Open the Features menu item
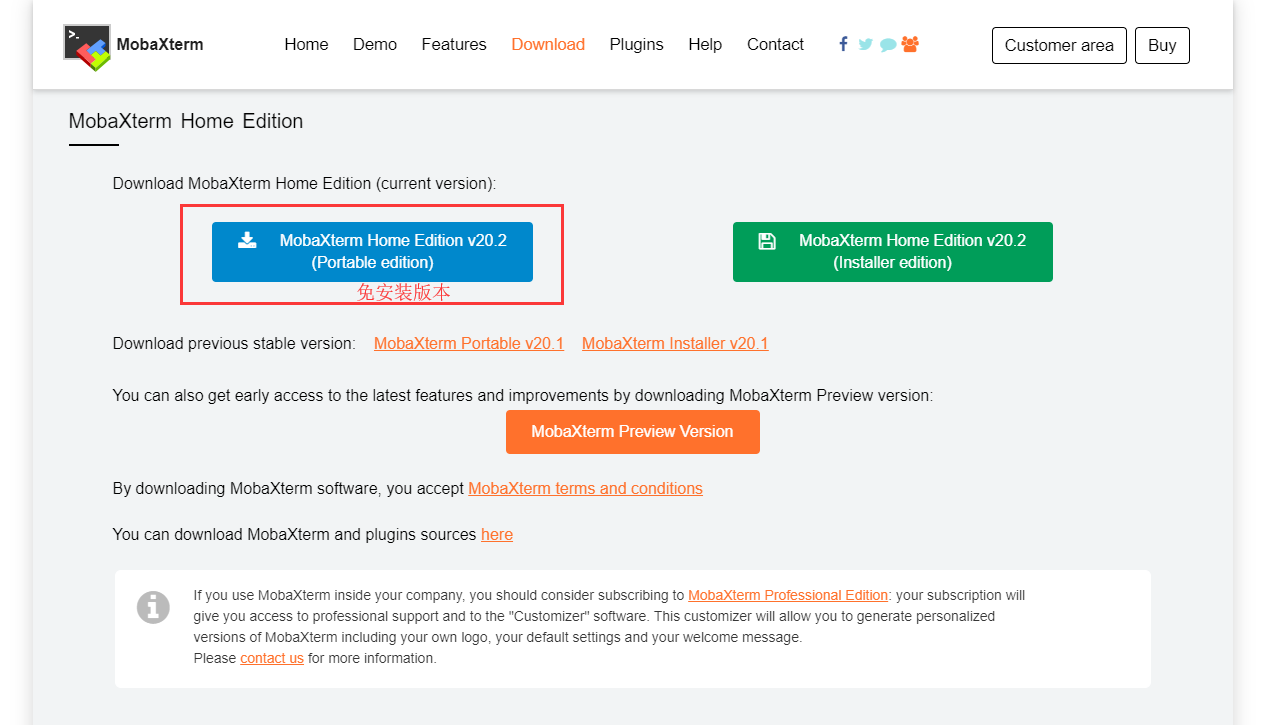Screen dimensions: 1262x725 [x=454, y=44]
